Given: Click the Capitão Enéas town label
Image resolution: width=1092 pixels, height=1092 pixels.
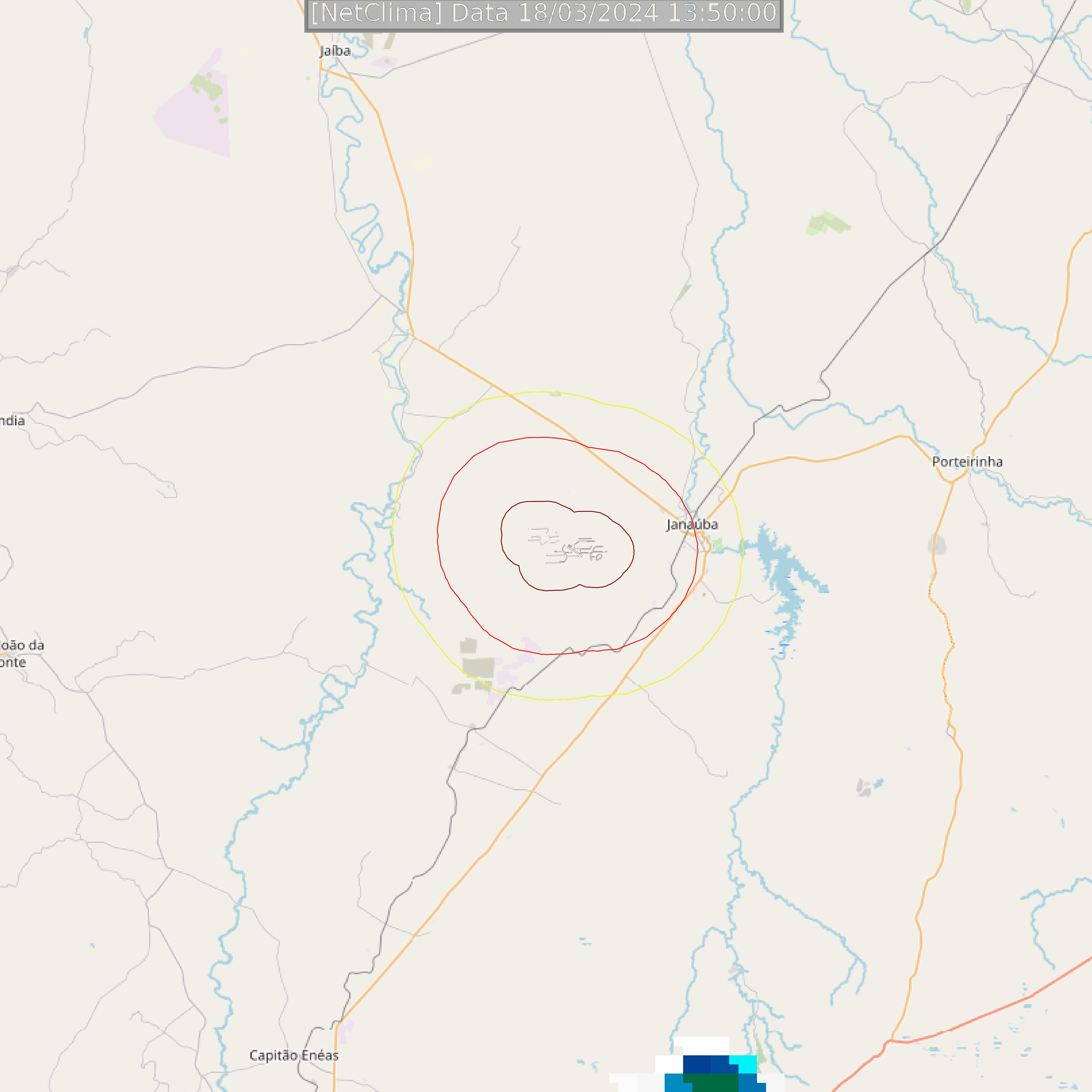Looking at the screenshot, I should tap(294, 1055).
